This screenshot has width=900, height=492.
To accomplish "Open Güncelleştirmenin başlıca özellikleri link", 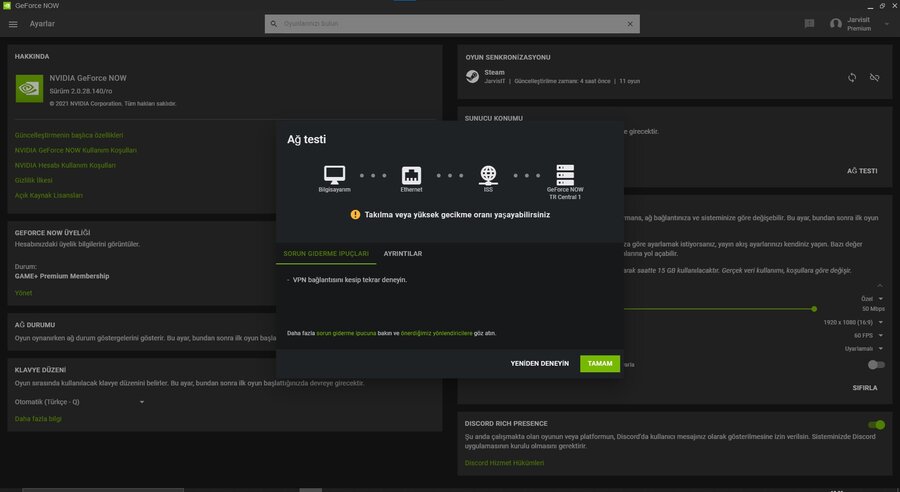I will point(69,135).
